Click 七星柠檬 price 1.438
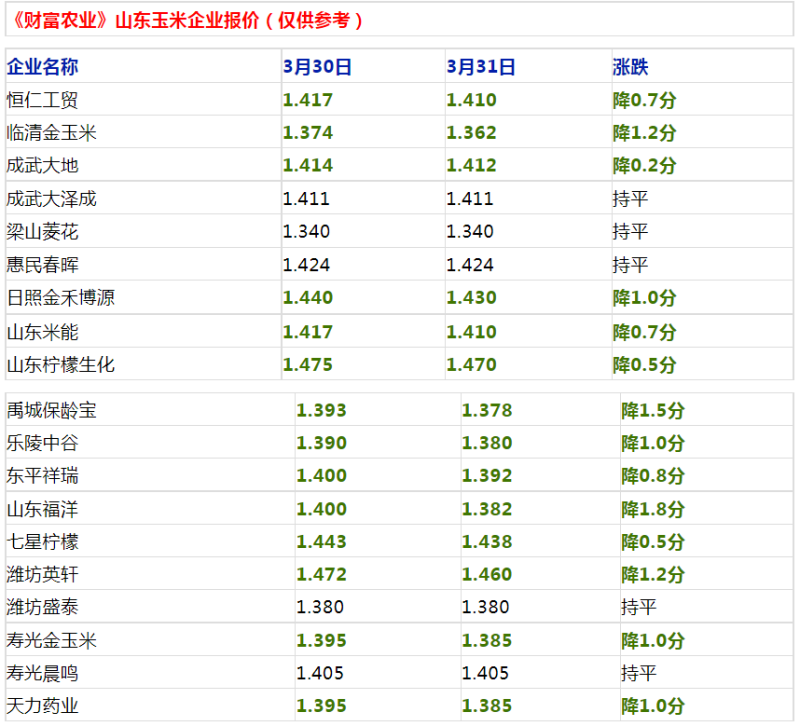Viewport: 800px width, 726px height. click(487, 542)
